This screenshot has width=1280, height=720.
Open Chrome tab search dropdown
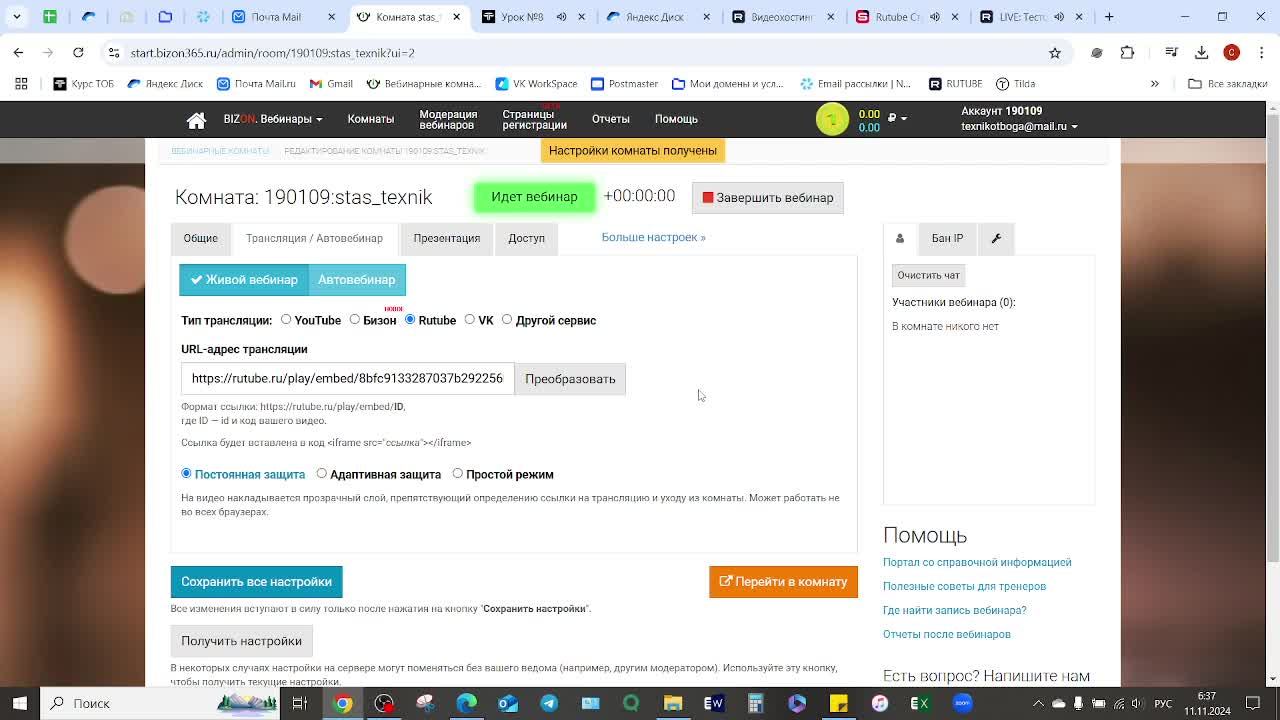[17, 16]
